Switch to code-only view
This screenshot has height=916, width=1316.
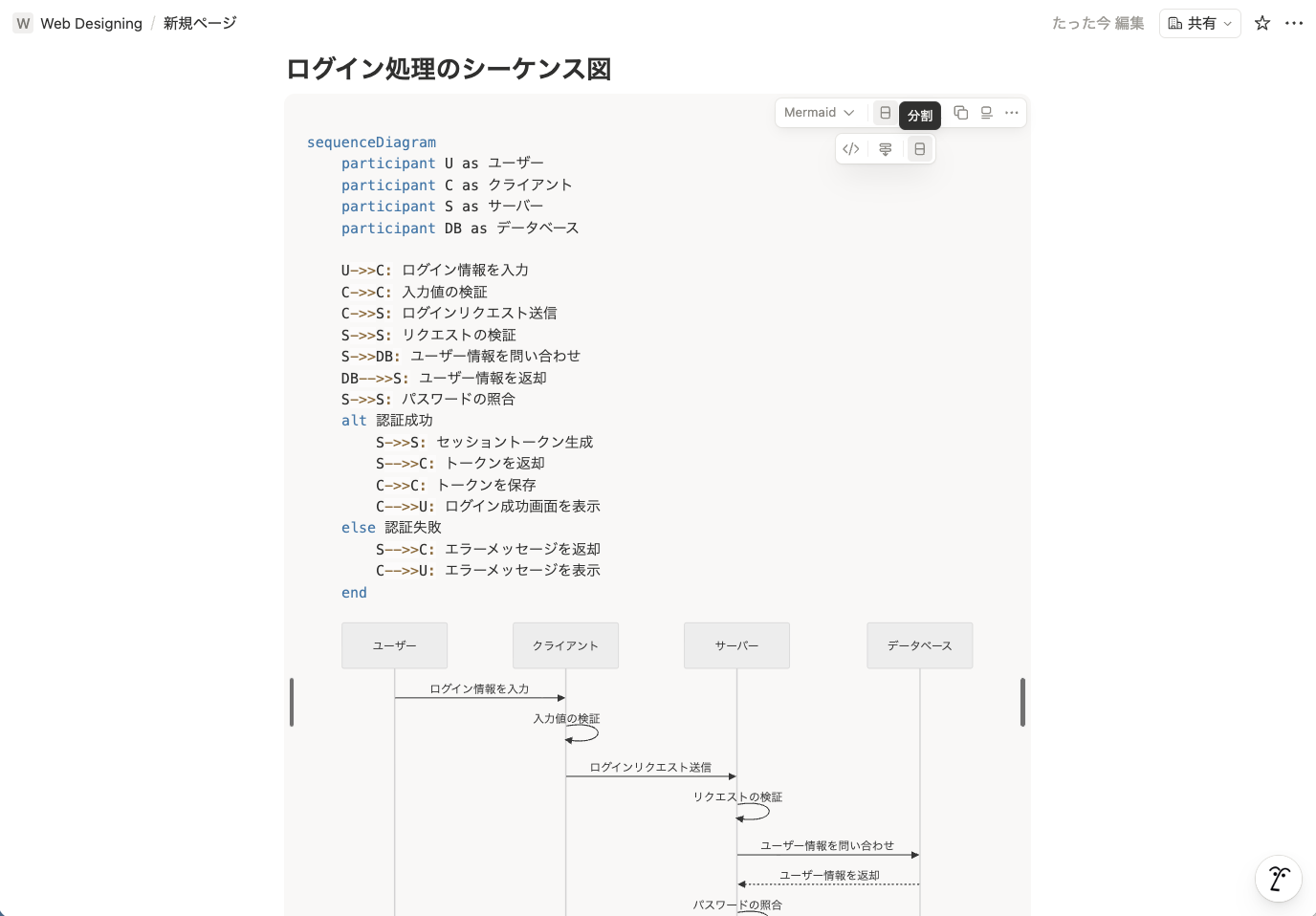click(850, 149)
